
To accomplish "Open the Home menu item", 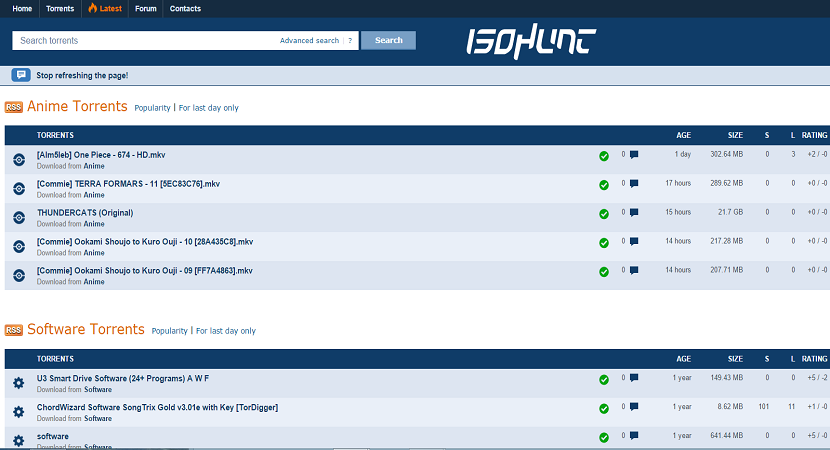I will [22, 8].
